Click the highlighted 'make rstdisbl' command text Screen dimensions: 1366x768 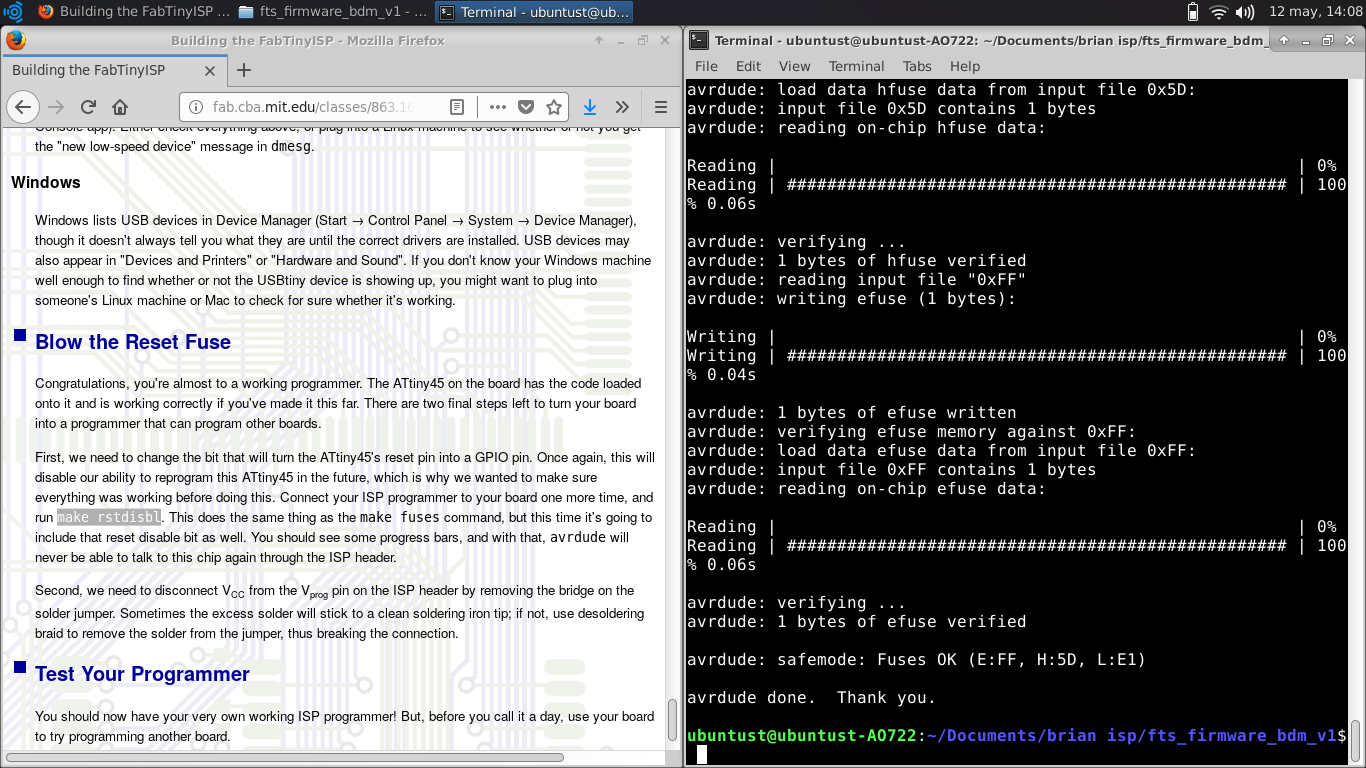109,518
